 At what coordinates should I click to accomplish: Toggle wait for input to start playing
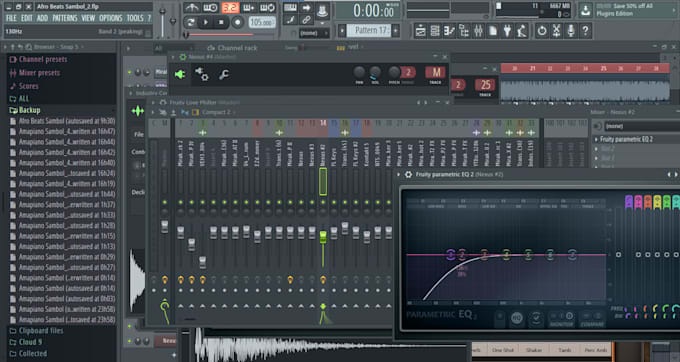click(x=210, y=8)
